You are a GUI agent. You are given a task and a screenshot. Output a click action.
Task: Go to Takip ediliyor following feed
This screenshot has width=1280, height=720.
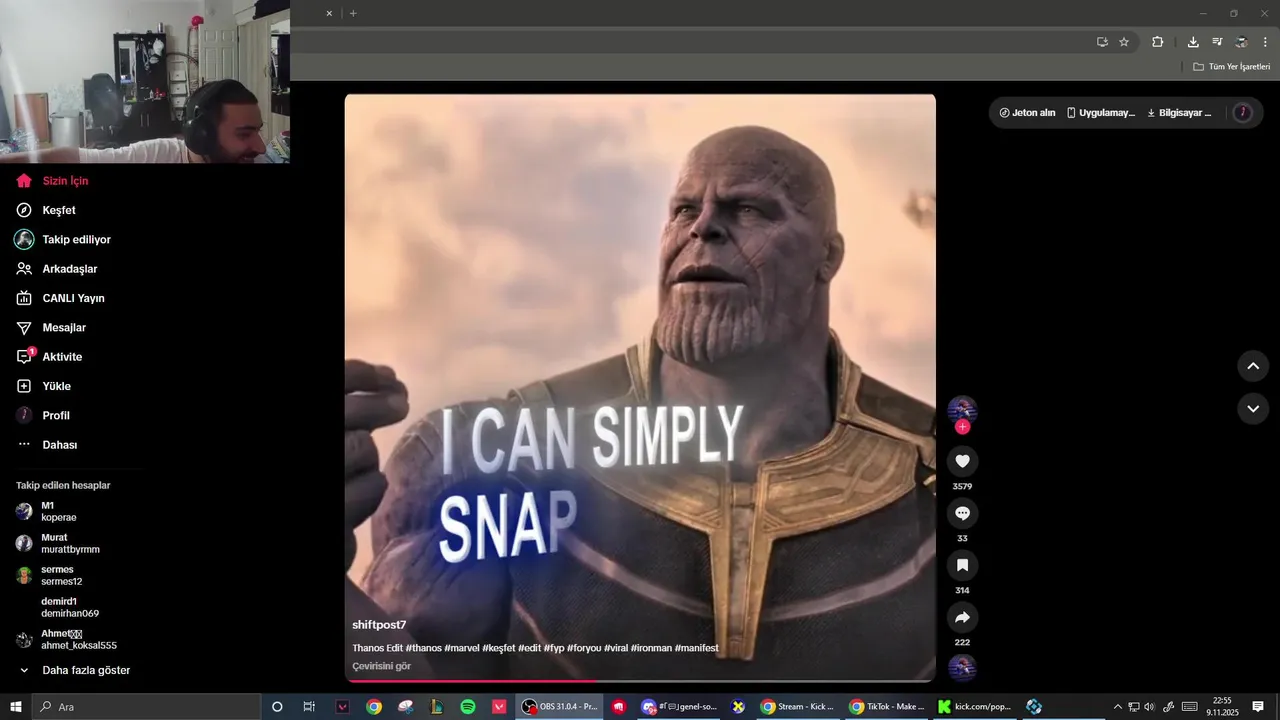(x=63, y=240)
